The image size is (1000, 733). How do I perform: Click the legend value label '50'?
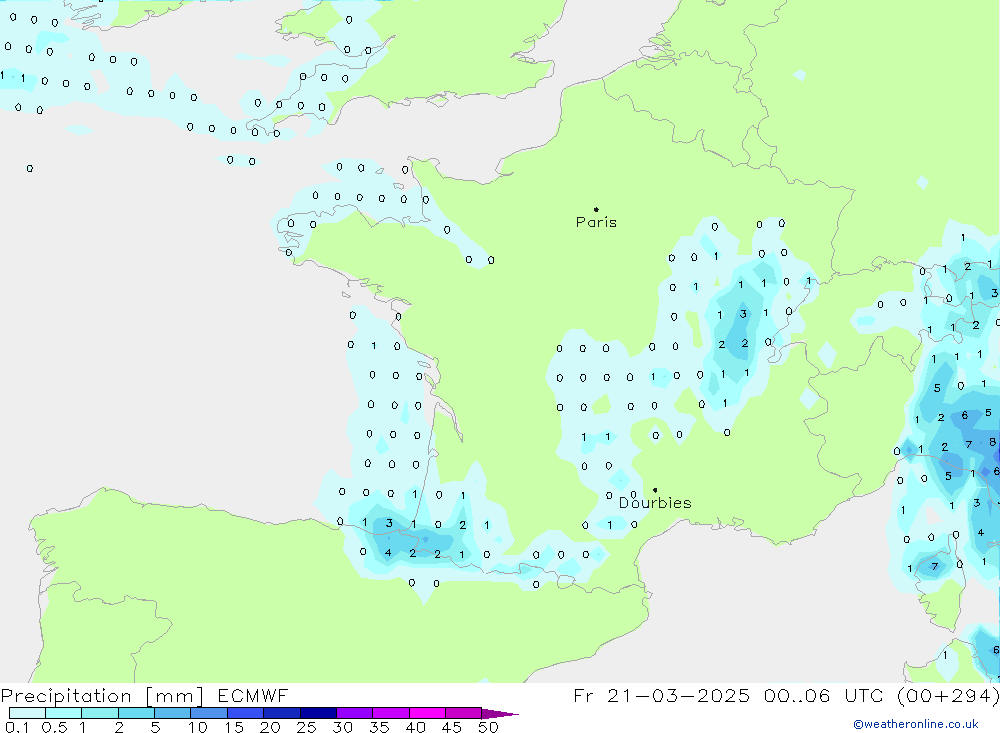(488, 727)
